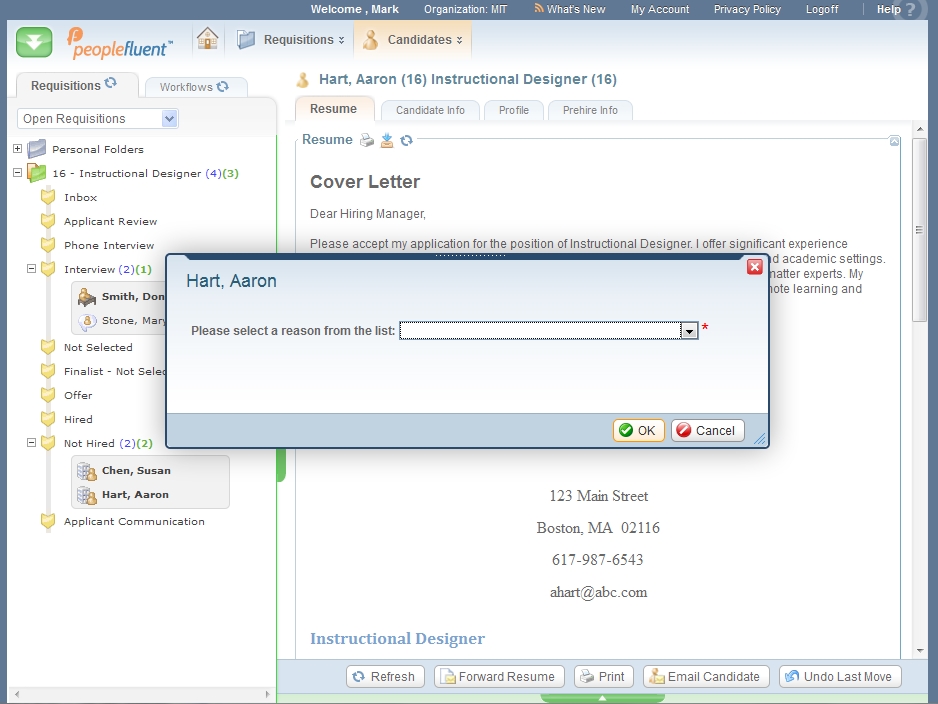Click the Help question mark icon
This screenshot has height=704, width=938.
[909, 10]
